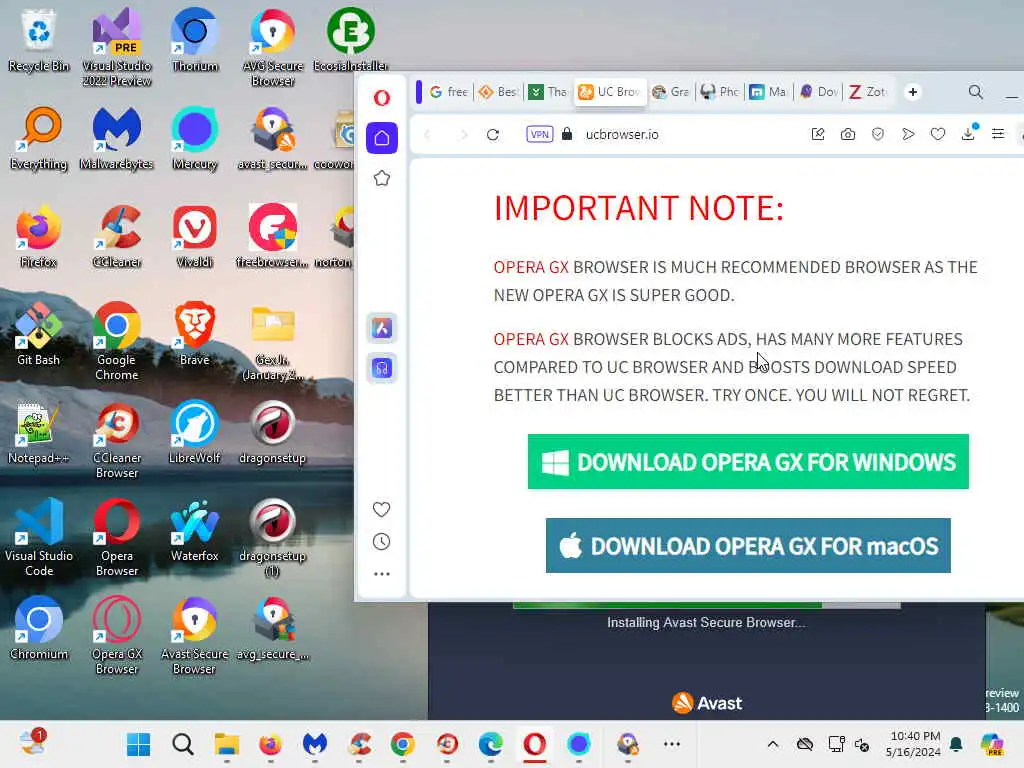
Task: View site security padlock info
Action: pos(567,135)
